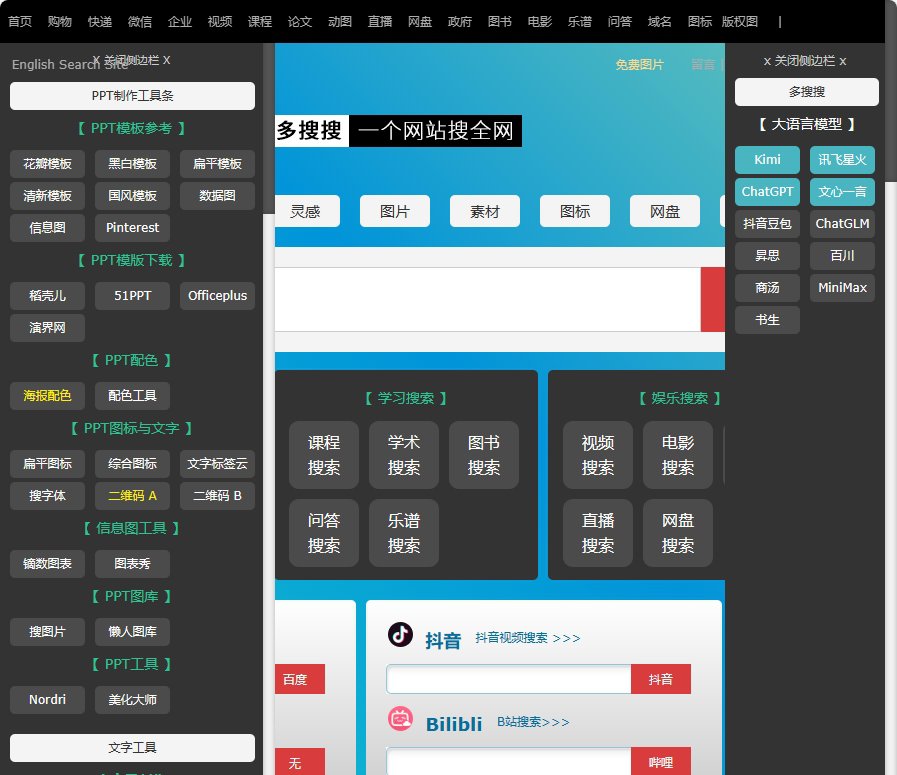Open 信息图 in the left sidebar
The image size is (897, 775).
point(47,228)
